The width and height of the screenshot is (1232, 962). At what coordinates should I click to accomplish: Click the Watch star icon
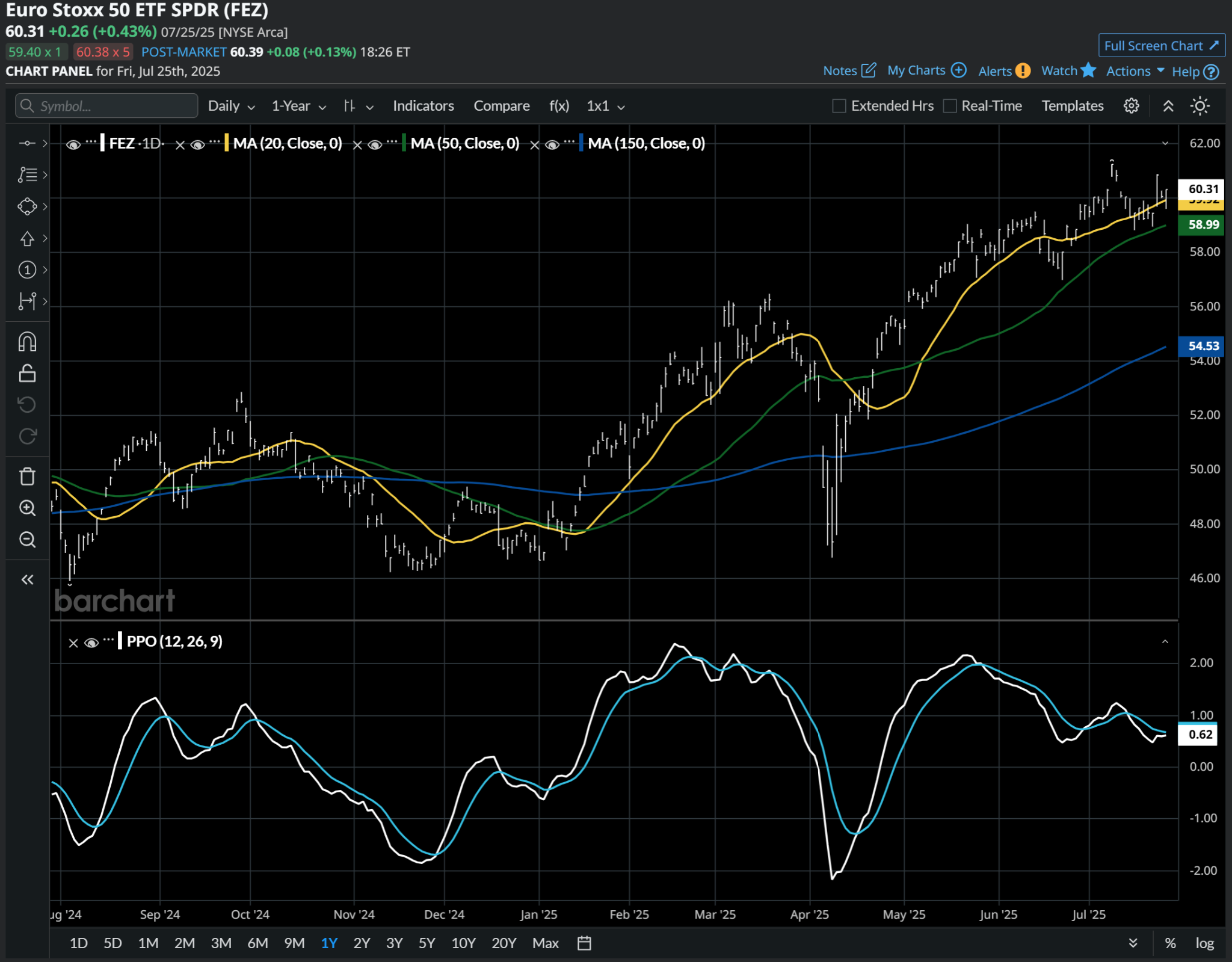point(1088,70)
